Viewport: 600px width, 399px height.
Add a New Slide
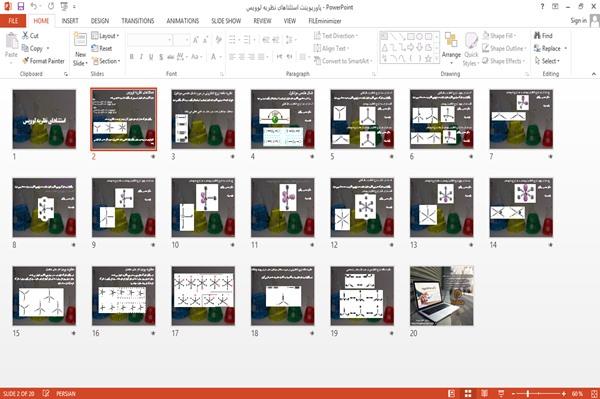click(80, 49)
